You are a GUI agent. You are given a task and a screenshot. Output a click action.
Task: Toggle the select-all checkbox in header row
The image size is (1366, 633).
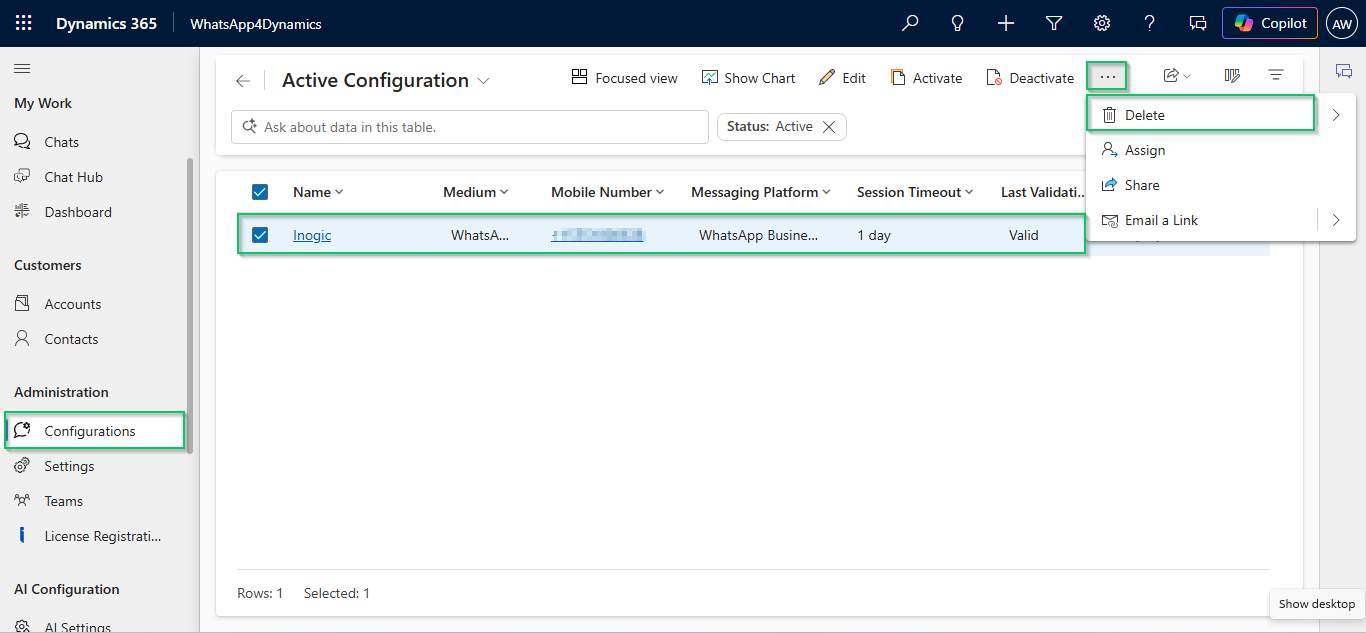pyautogui.click(x=260, y=192)
